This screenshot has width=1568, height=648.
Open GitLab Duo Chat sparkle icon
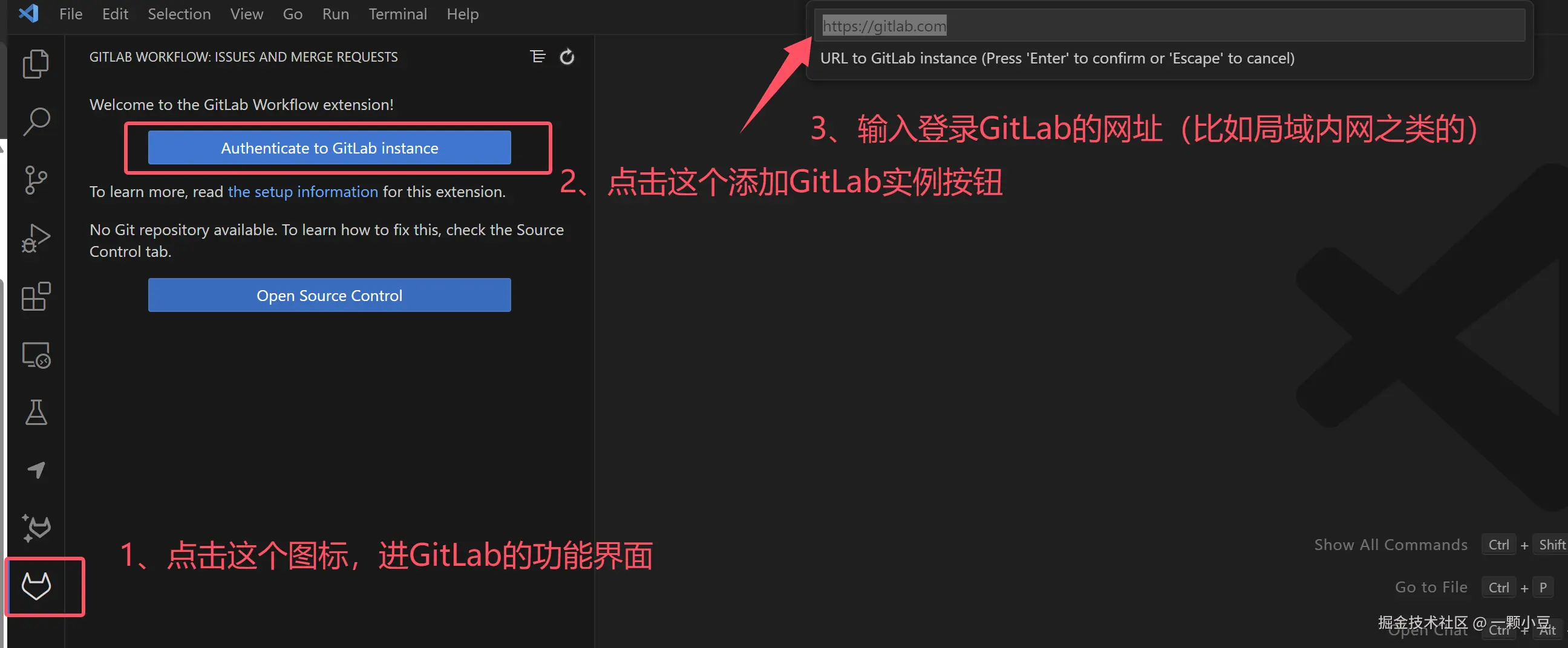pos(36,528)
